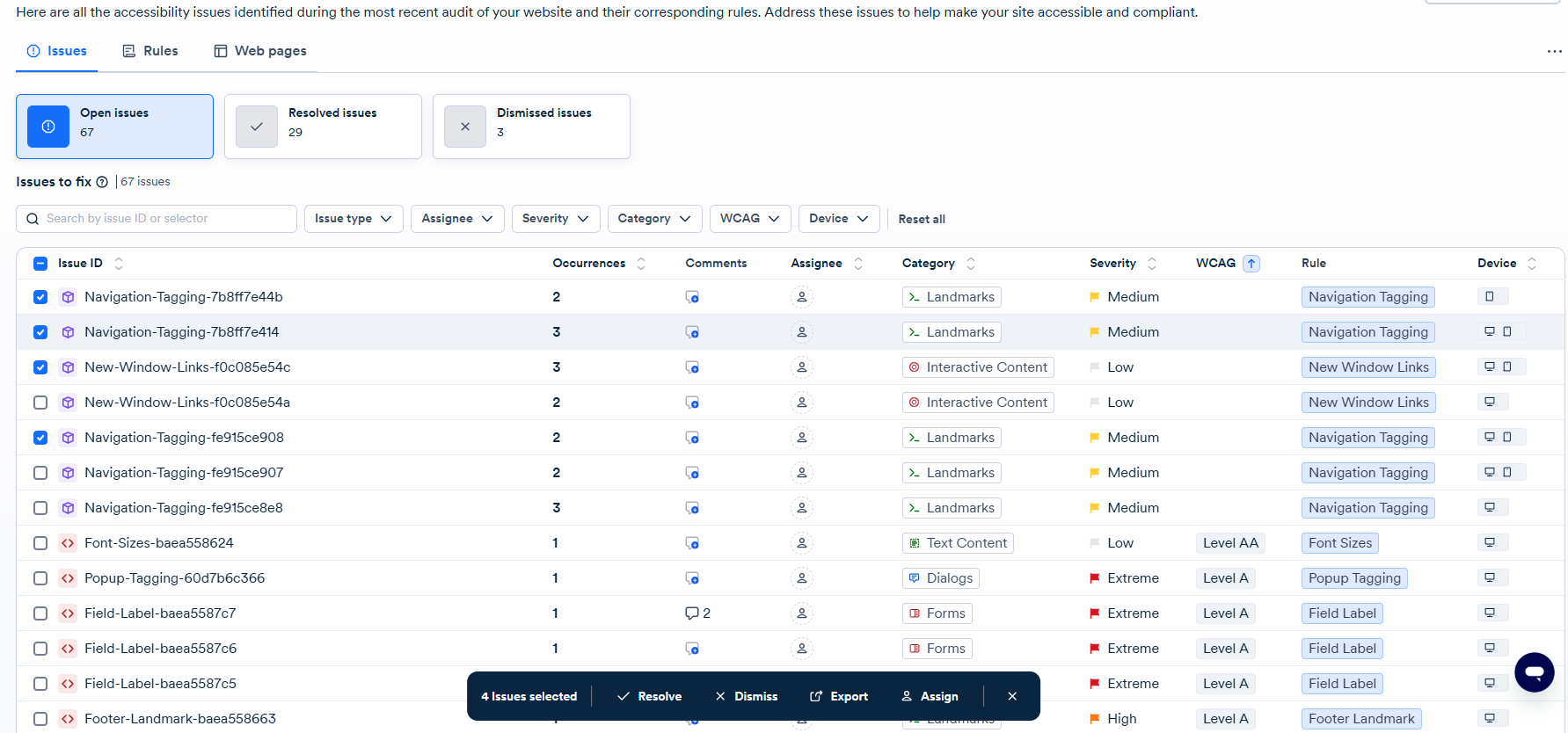Open the Issue type filter dropdown
Viewport: 1568px width, 733px height.
354,219
